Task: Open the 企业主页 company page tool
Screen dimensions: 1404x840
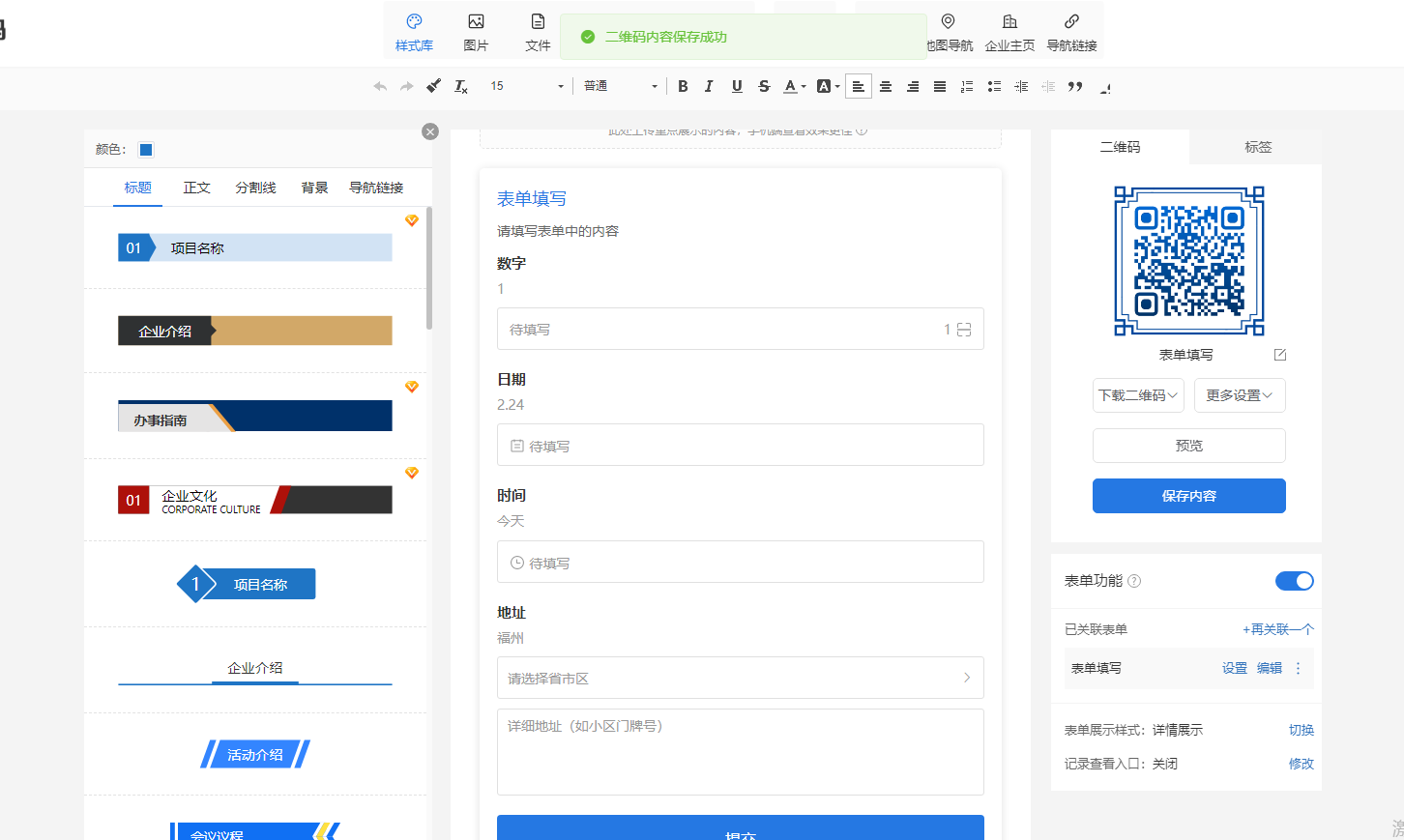Action: pyautogui.click(x=1009, y=33)
